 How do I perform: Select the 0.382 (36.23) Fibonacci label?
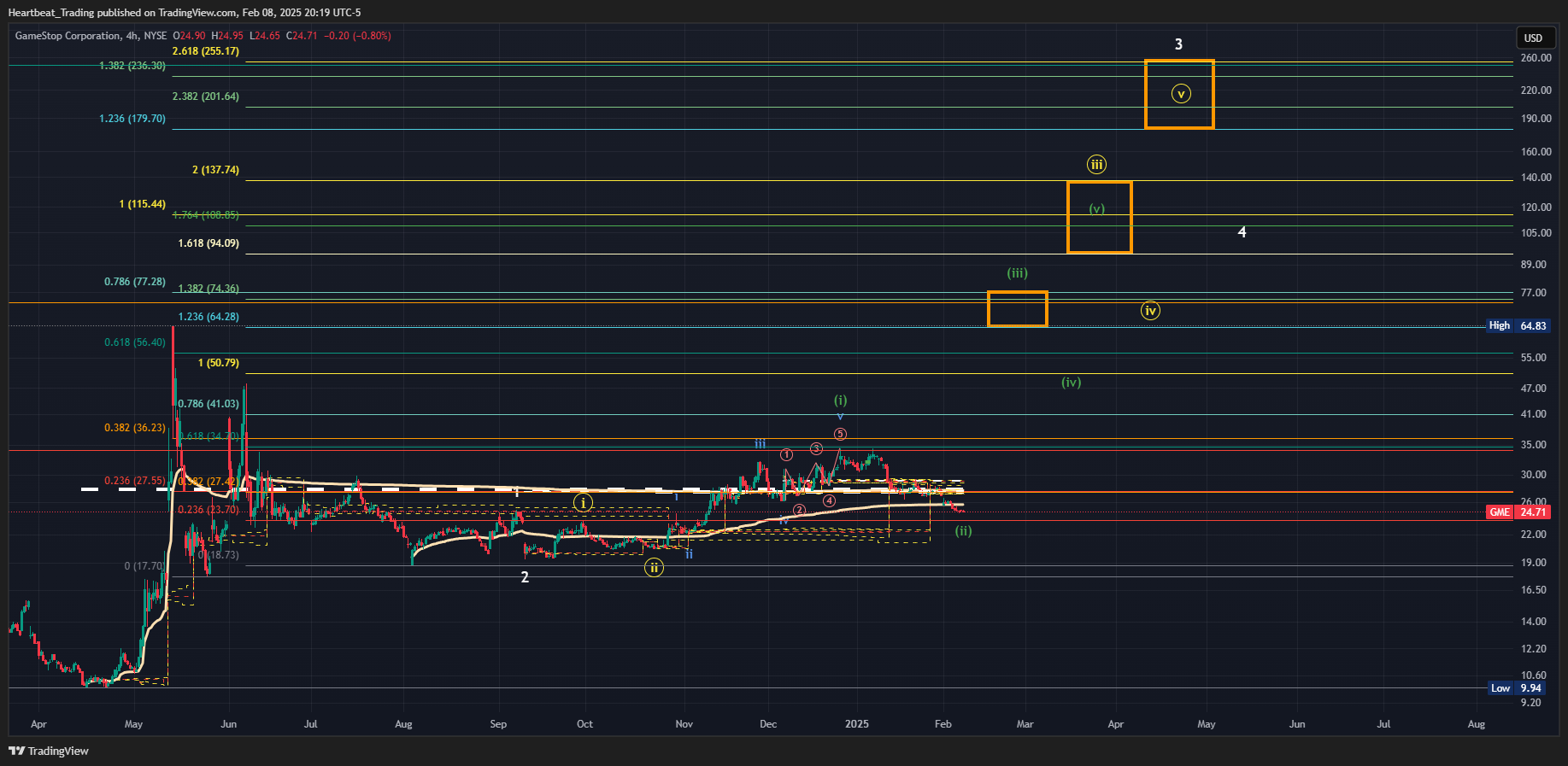tap(135, 428)
